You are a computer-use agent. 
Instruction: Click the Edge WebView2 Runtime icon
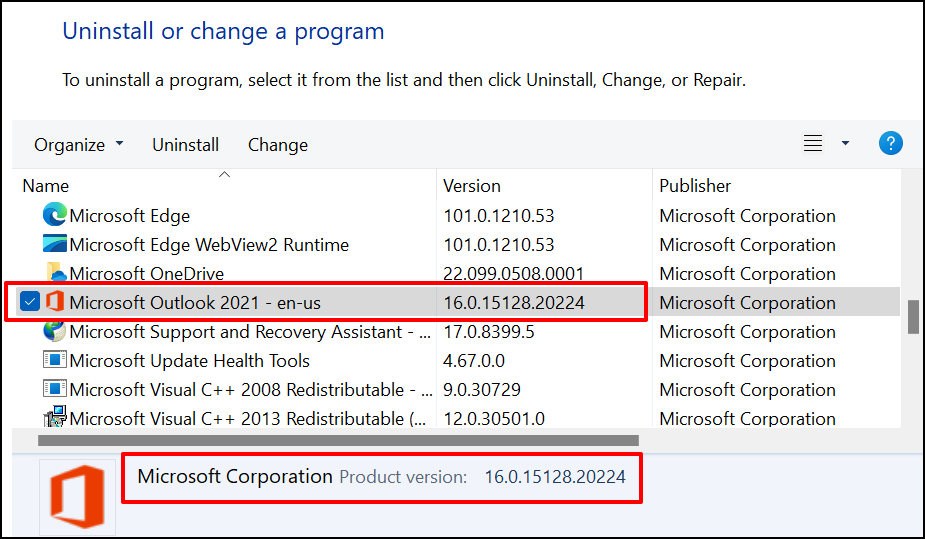coord(54,244)
